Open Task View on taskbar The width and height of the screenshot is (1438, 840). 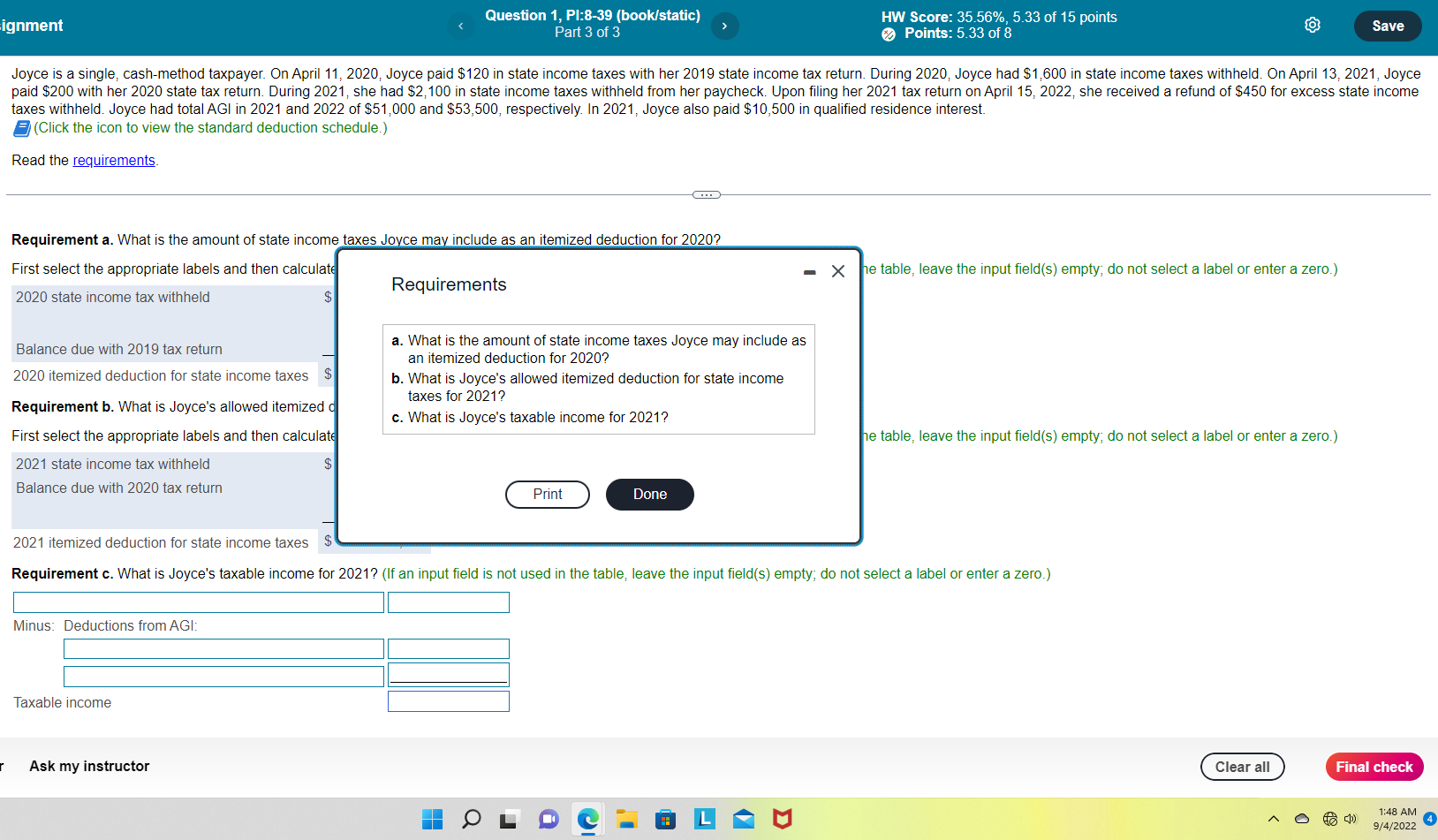(509, 820)
